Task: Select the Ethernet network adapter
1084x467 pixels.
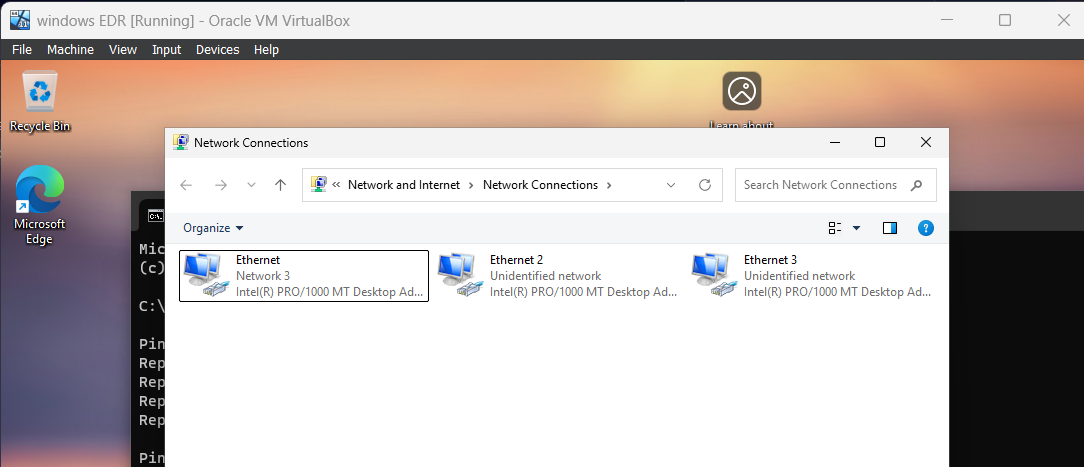Action: (x=303, y=275)
